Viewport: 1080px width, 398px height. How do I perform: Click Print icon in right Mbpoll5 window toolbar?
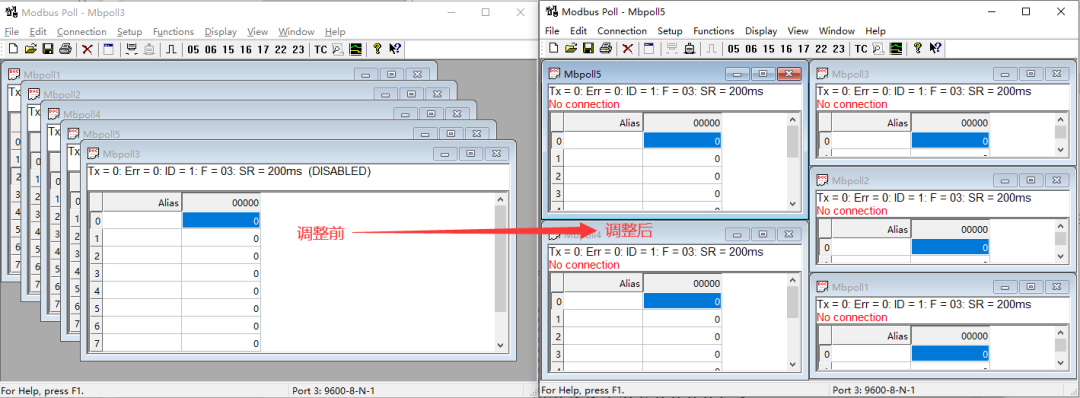605,48
